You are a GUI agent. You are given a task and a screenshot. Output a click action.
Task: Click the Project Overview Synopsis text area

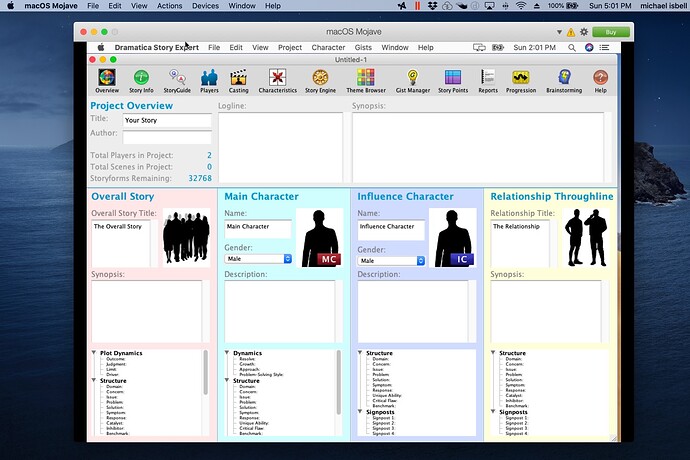478,147
